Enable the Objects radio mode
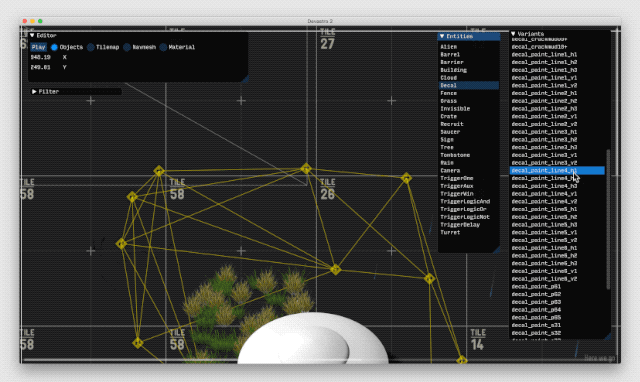 click(x=54, y=47)
